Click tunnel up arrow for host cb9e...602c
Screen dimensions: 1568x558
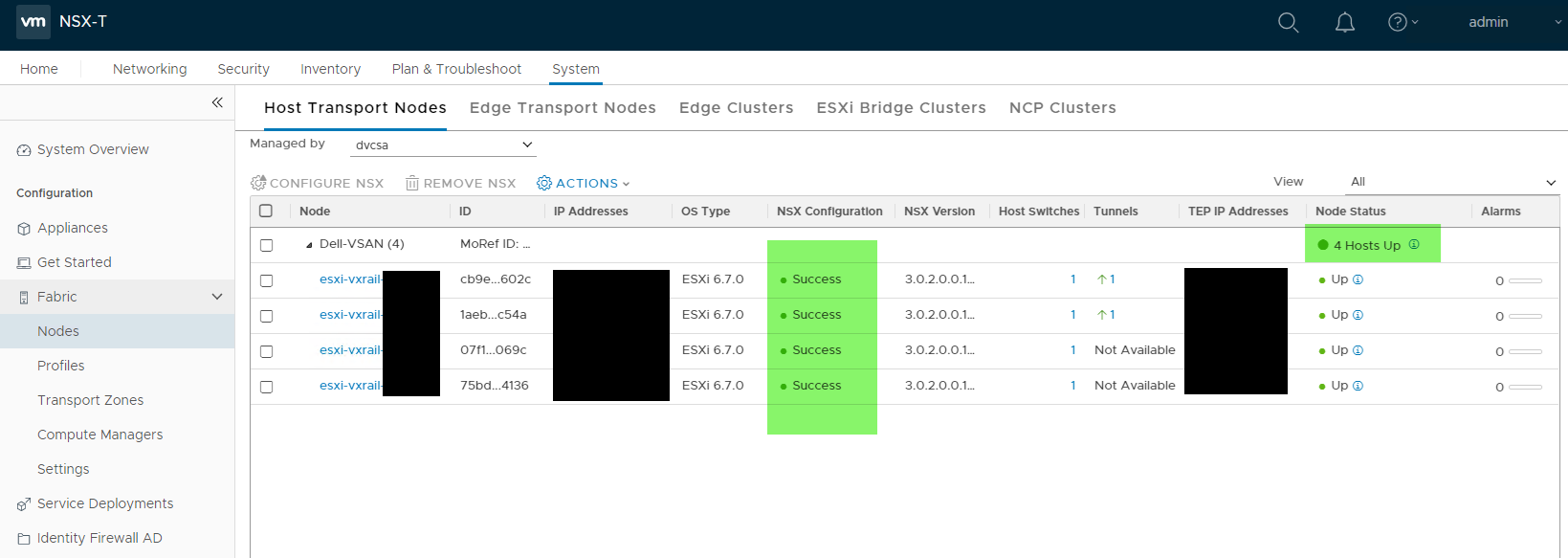(1102, 279)
